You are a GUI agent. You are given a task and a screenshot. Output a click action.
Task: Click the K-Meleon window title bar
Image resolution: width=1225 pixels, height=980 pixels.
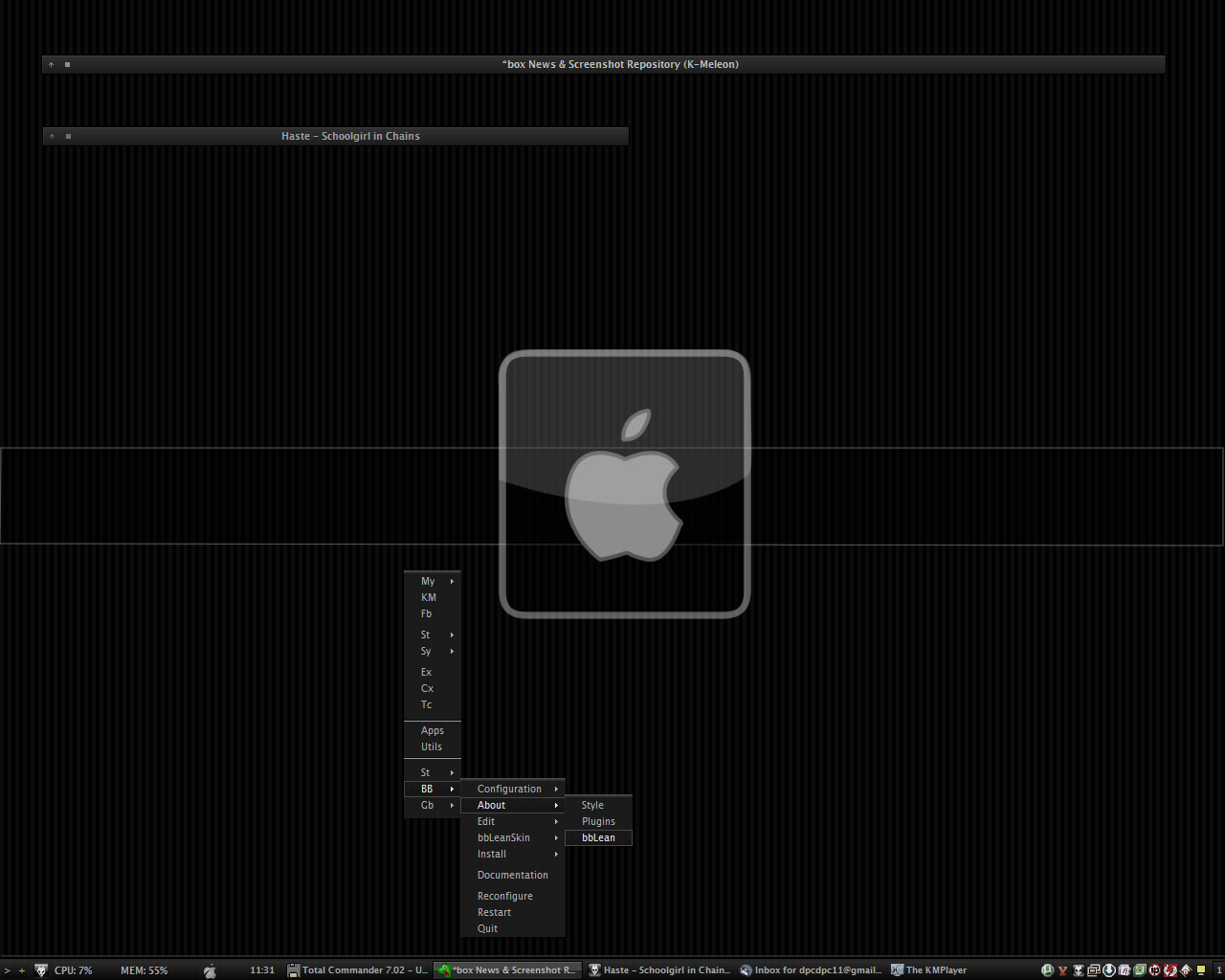[x=604, y=64]
